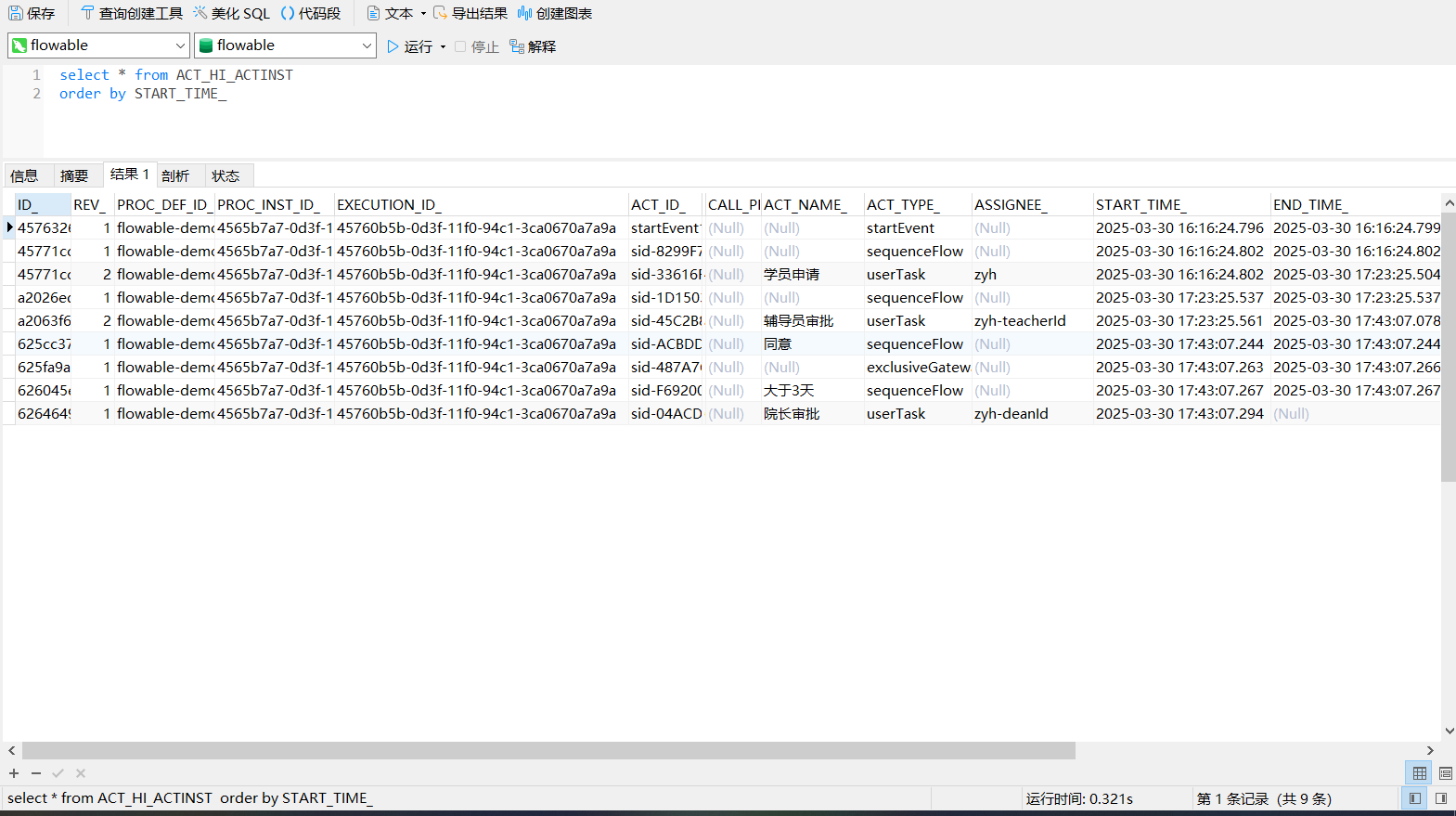
Task: Click the Save (保存) icon
Action: pyautogui.click(x=16, y=13)
